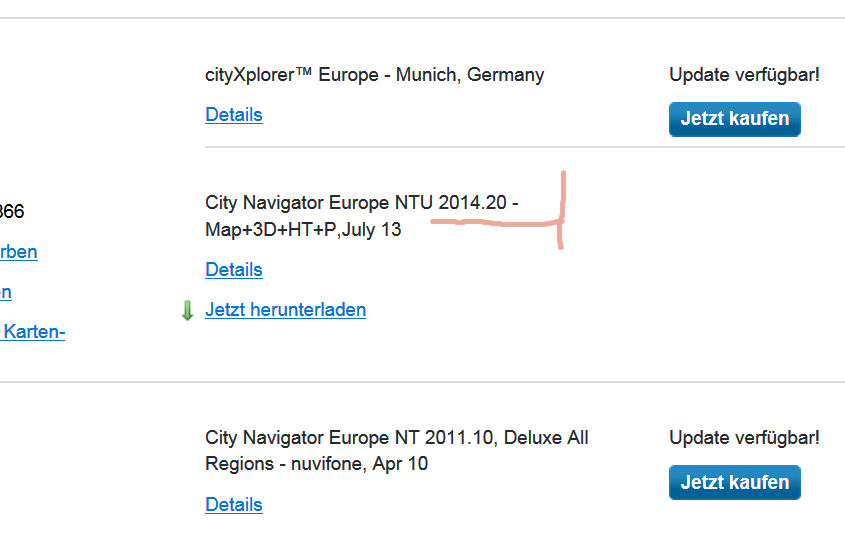Select the City Navigator Europe NTU 2014.20 title
845x547 pixels.
pos(362,216)
